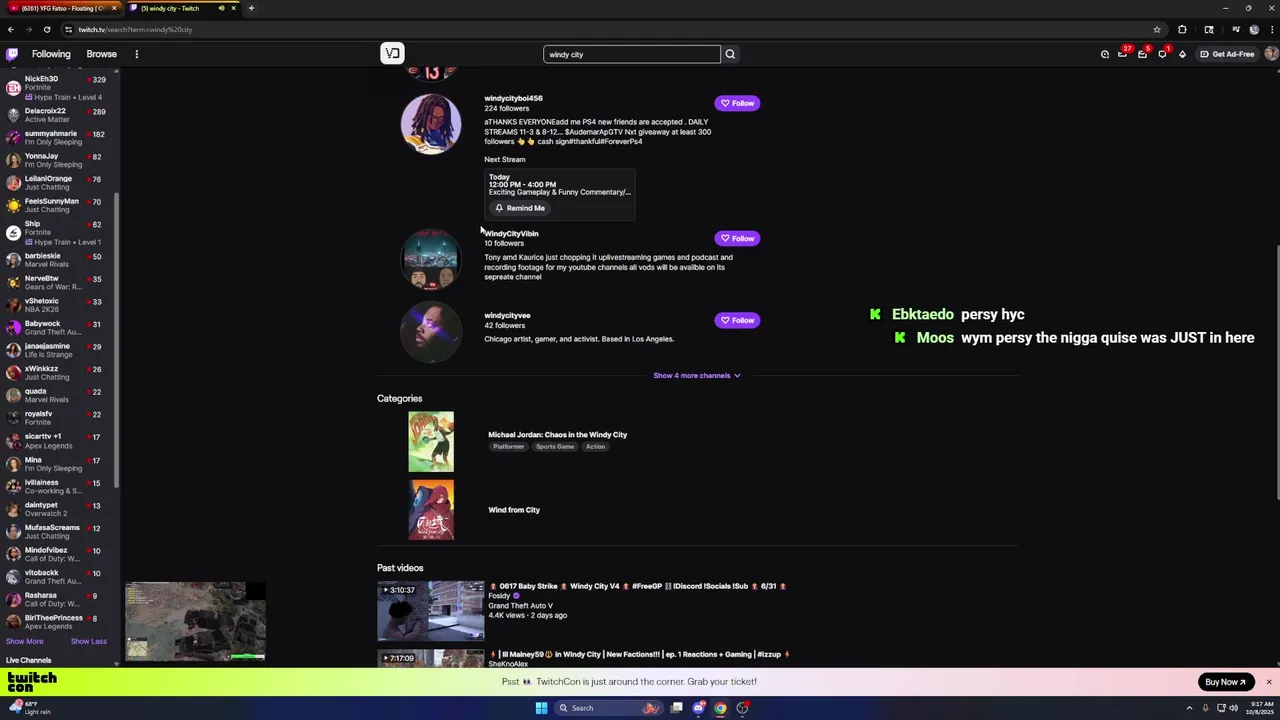The height and width of the screenshot is (720, 1280).
Task: Click the Action tag
Action: 595,446
